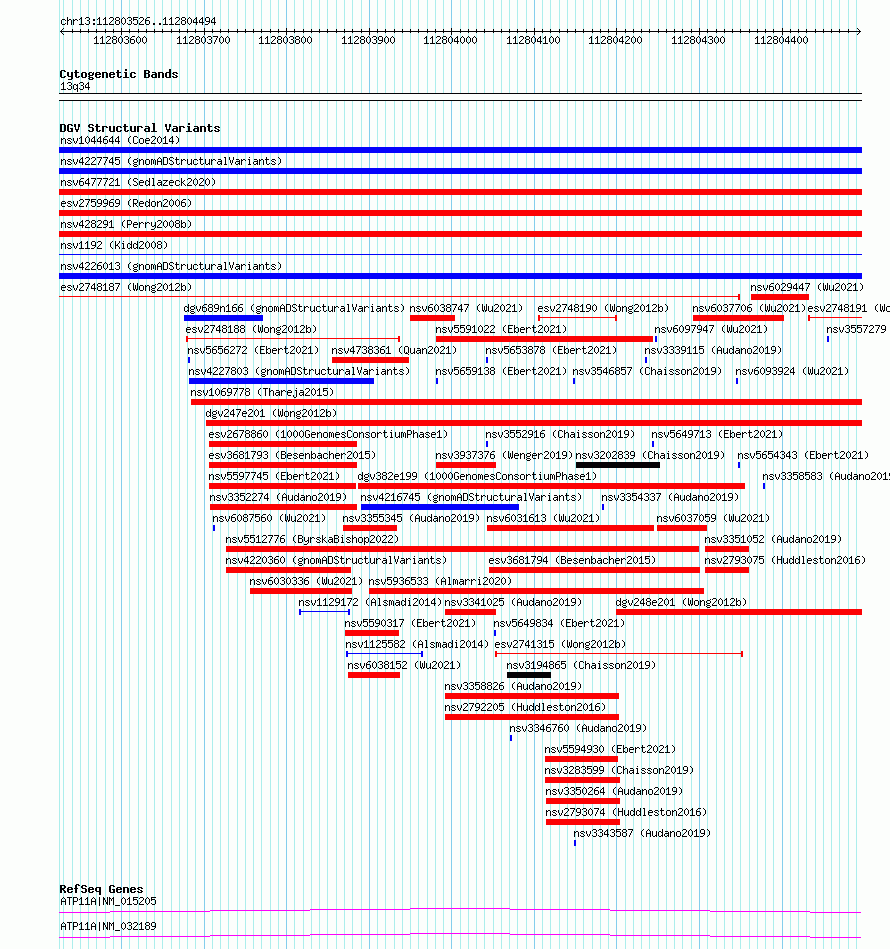Select nsv5936533 (Almarri2020) label
Image resolution: width=890 pixels, height=949 pixels.
pyautogui.click(x=440, y=582)
